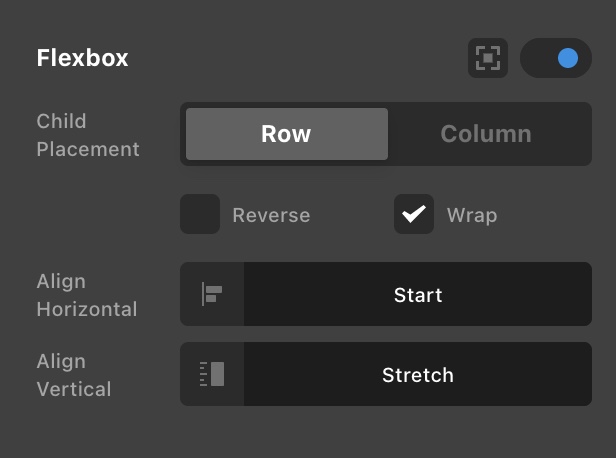The height and width of the screenshot is (458, 616).
Task: Select Row child placement
Action: (286, 134)
